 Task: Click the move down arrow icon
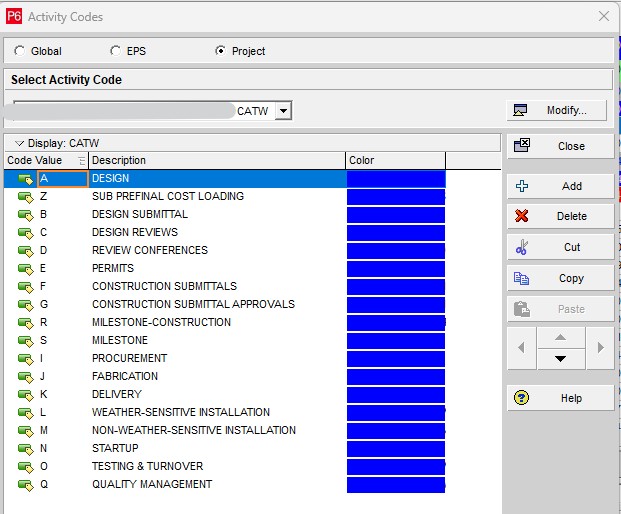point(561,358)
